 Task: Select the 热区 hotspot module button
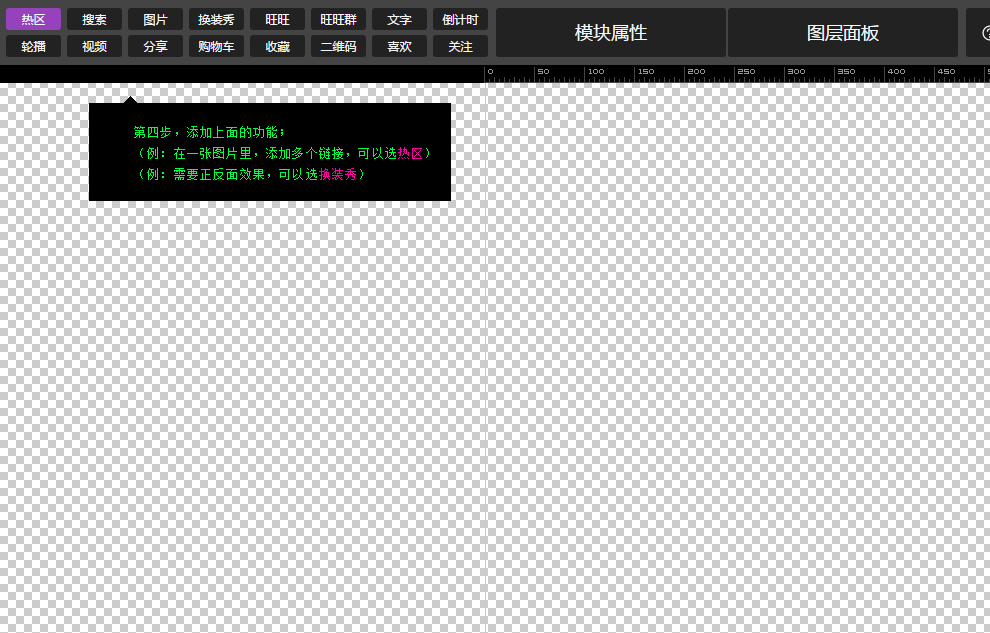[33, 20]
